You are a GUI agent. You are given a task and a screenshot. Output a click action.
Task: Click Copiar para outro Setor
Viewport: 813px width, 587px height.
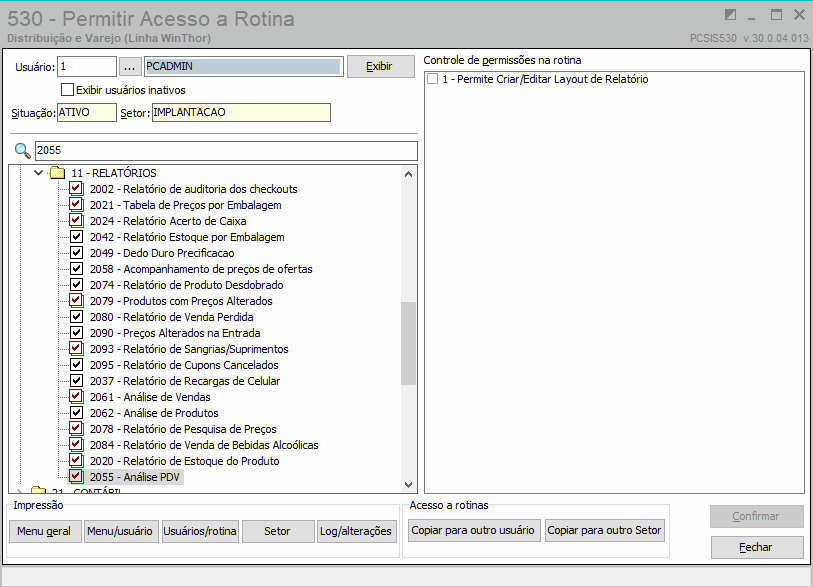[x=605, y=530]
